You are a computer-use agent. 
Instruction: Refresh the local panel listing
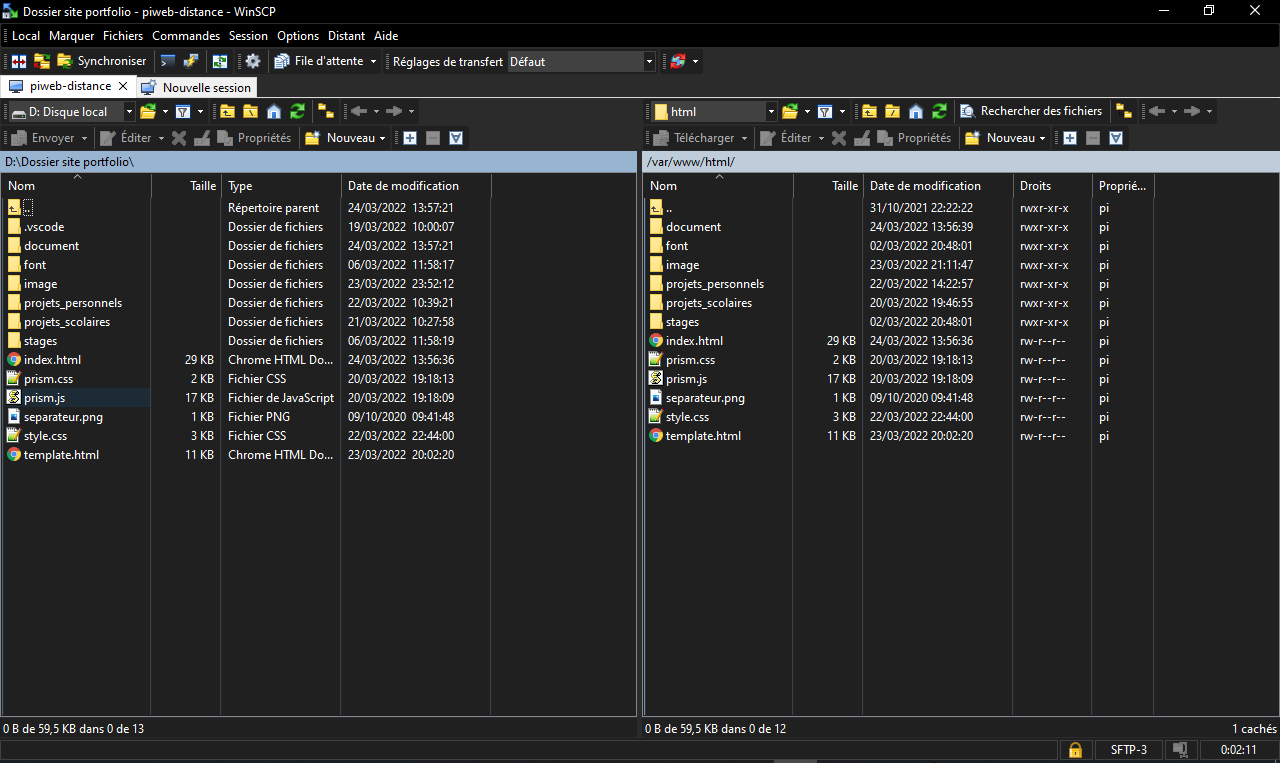tap(297, 111)
